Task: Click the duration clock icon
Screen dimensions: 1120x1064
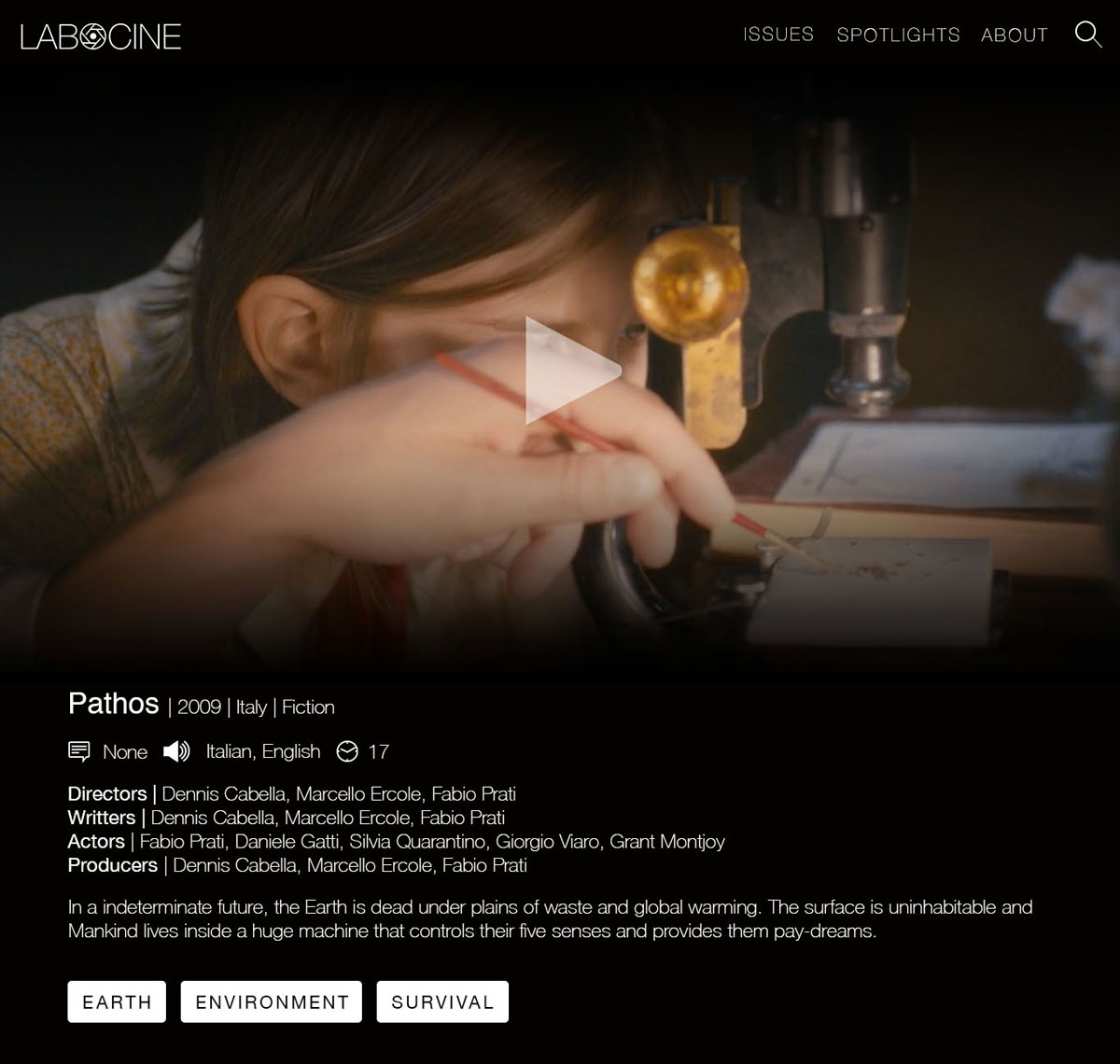Action: point(347,751)
